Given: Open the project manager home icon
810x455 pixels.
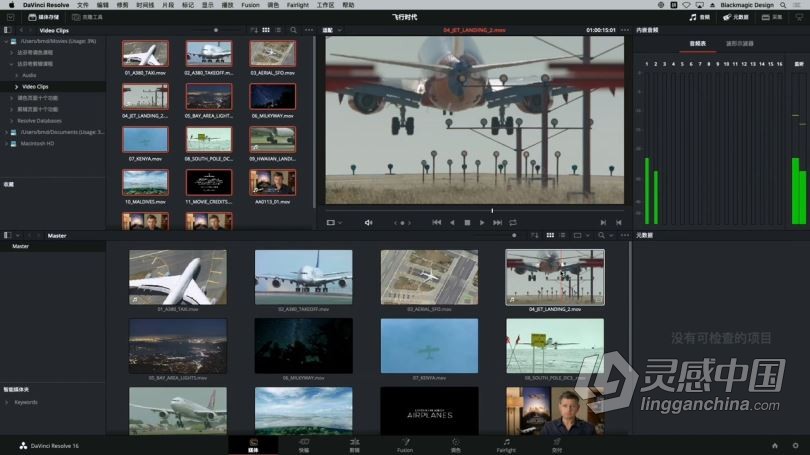Looking at the screenshot, I should [x=775, y=446].
